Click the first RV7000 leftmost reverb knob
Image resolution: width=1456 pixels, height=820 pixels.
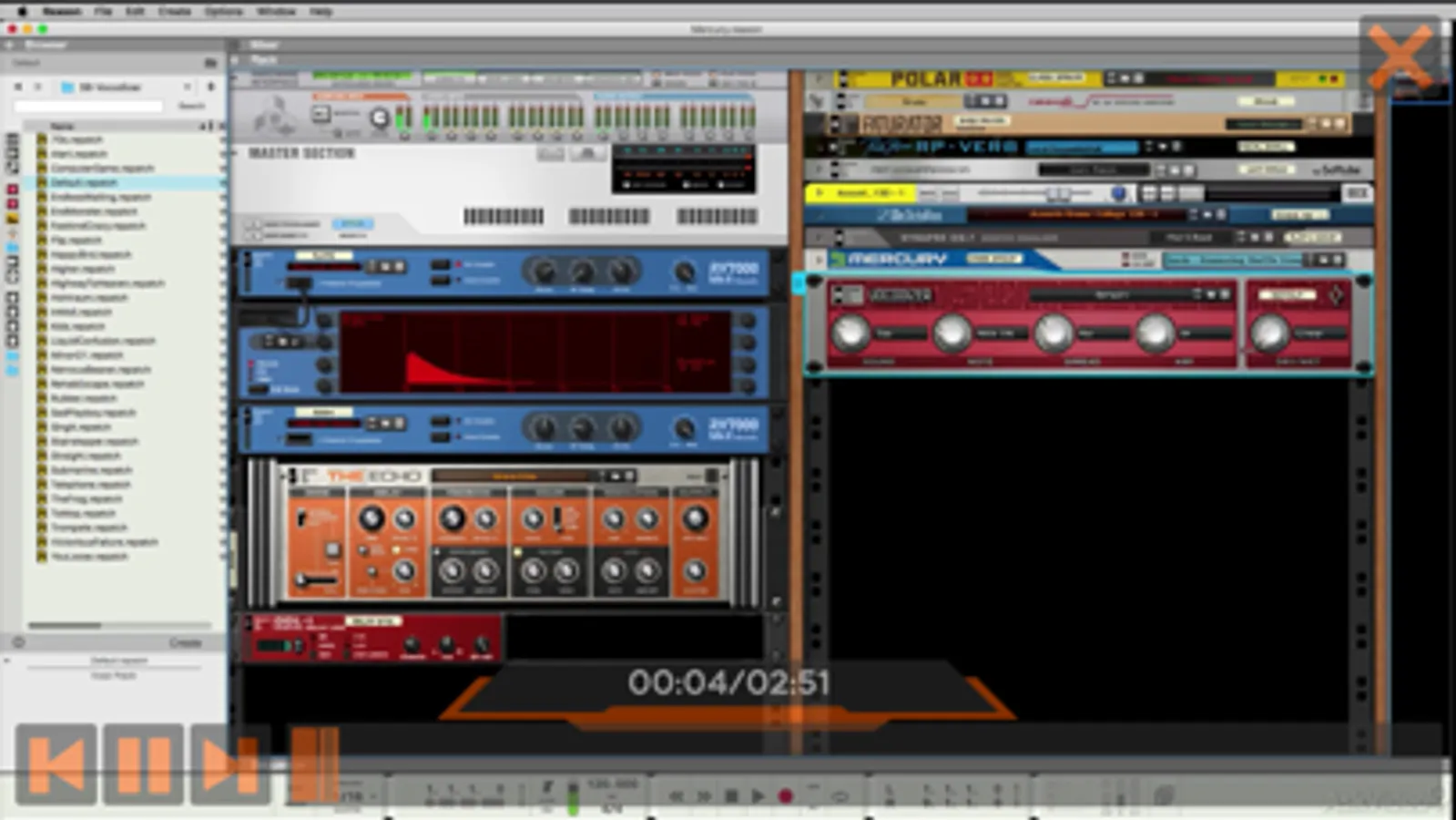[544, 272]
